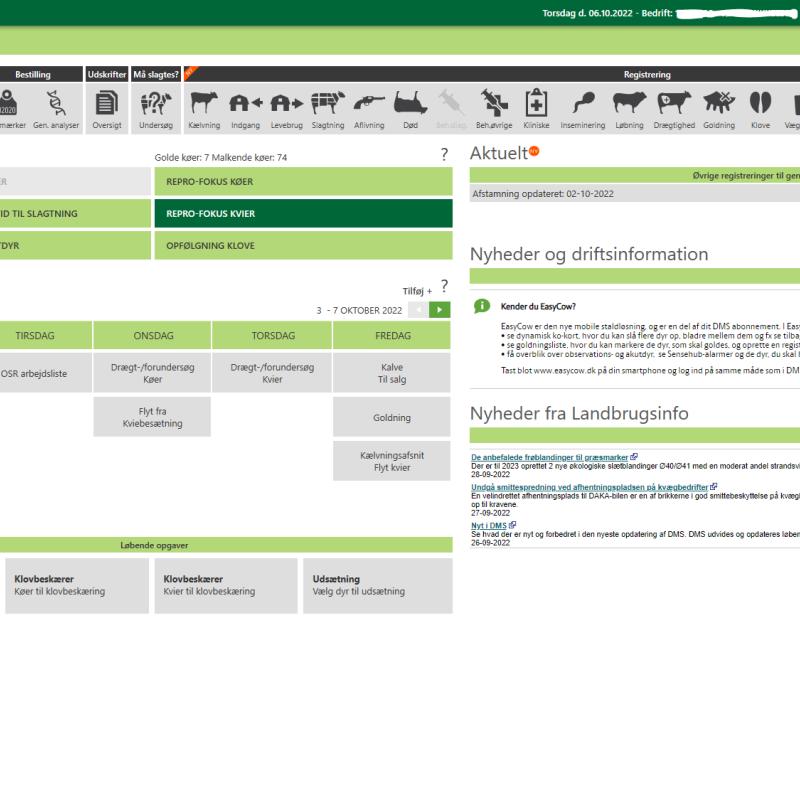Open Flyt fra Kviebesætning task
The image size is (800, 800).
pyautogui.click(x=152, y=417)
